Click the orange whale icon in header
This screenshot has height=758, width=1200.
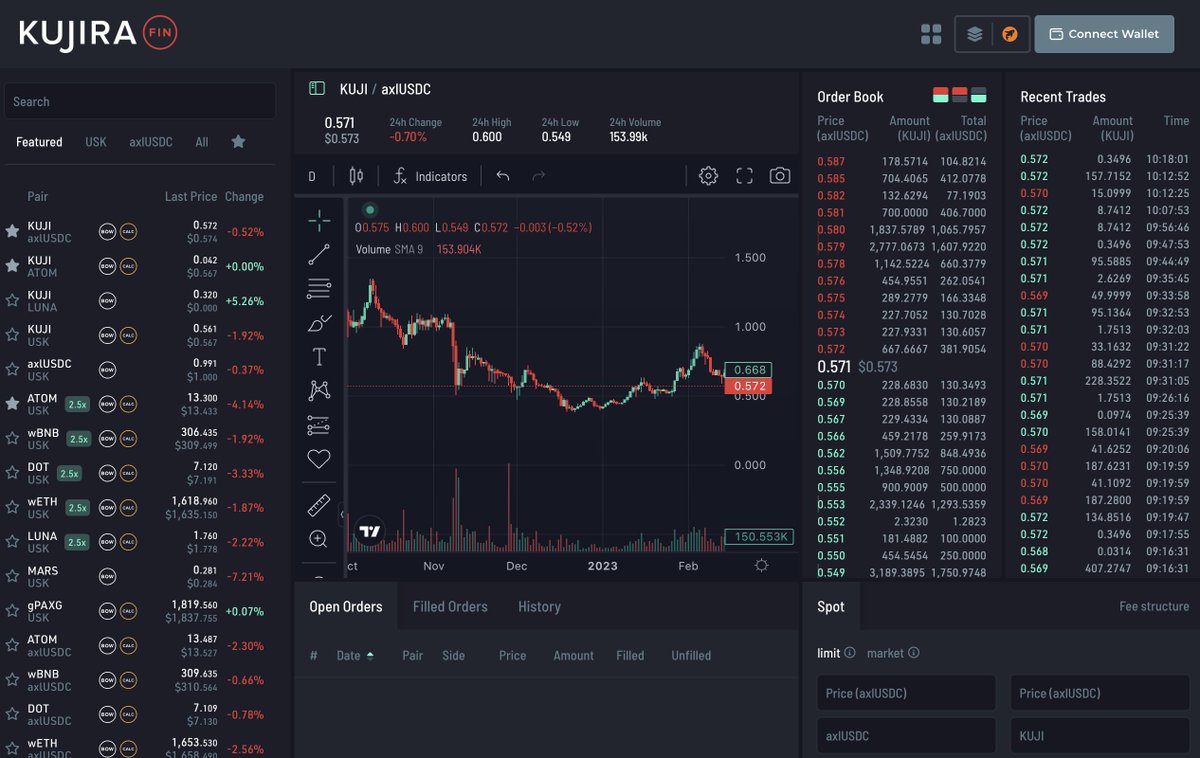click(x=1010, y=34)
